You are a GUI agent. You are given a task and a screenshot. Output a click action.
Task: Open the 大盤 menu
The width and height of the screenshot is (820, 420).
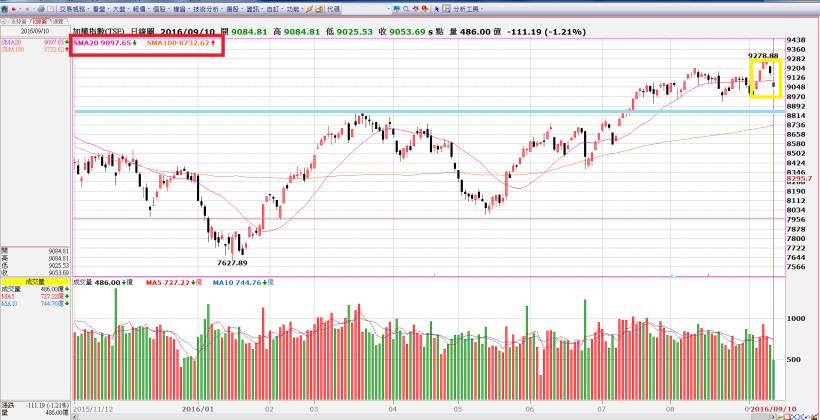121,9
